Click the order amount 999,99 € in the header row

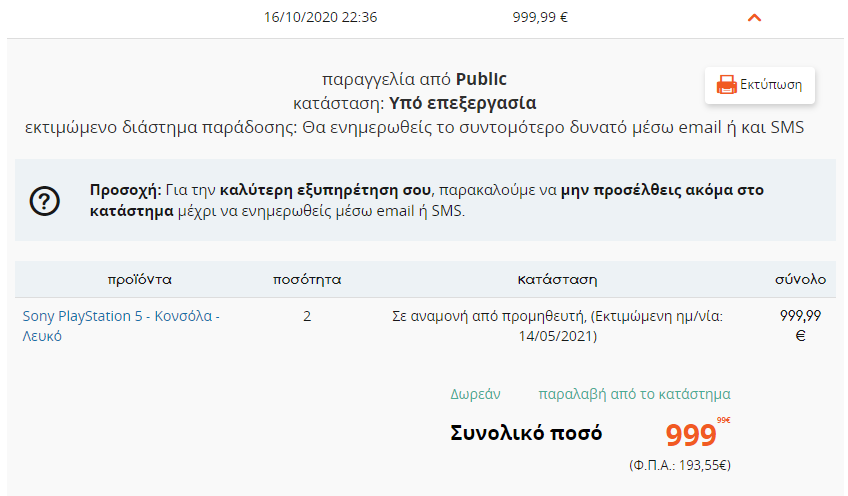[540, 17]
